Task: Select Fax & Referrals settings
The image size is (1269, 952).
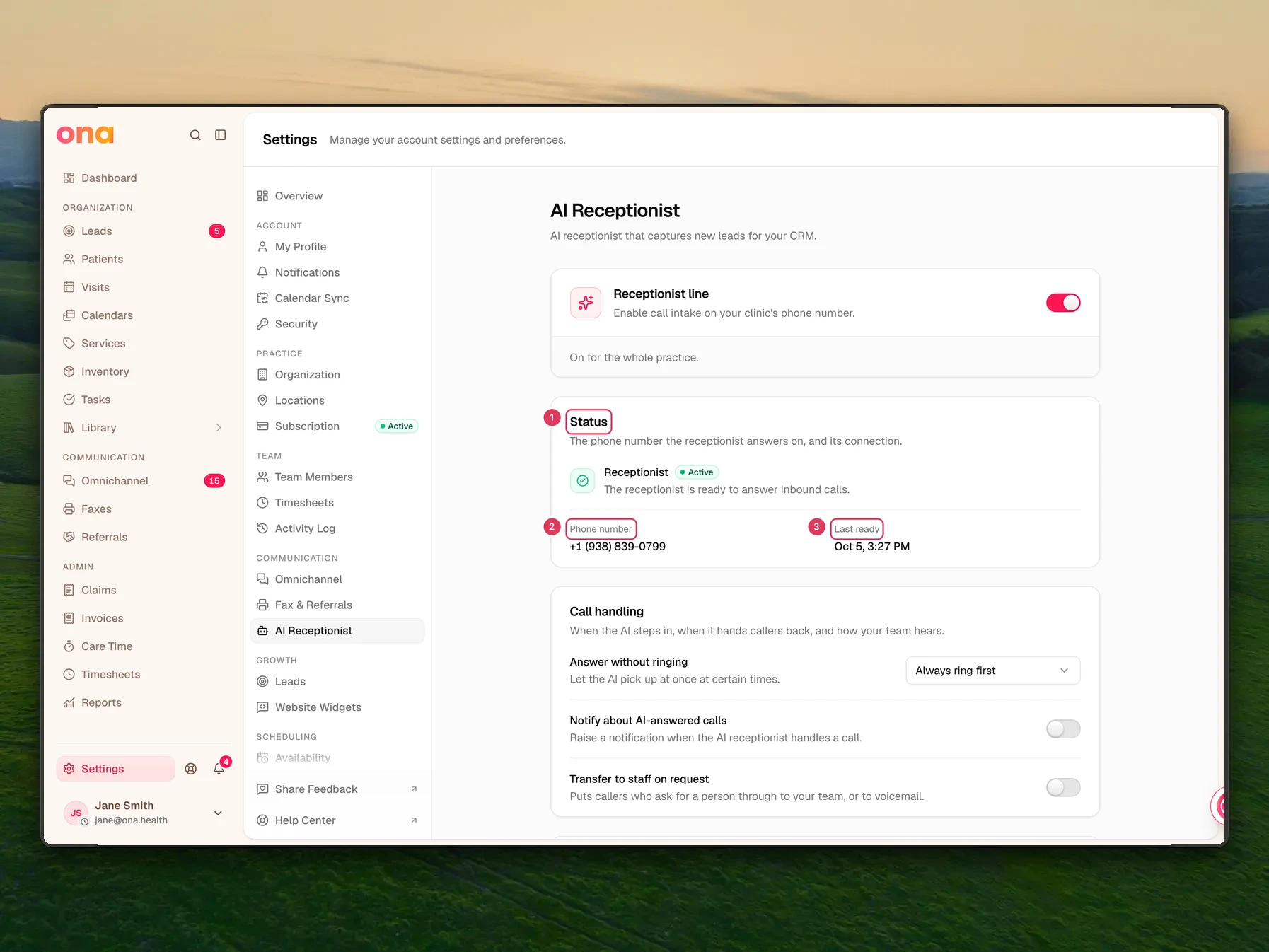Action: pyautogui.click(x=337, y=605)
